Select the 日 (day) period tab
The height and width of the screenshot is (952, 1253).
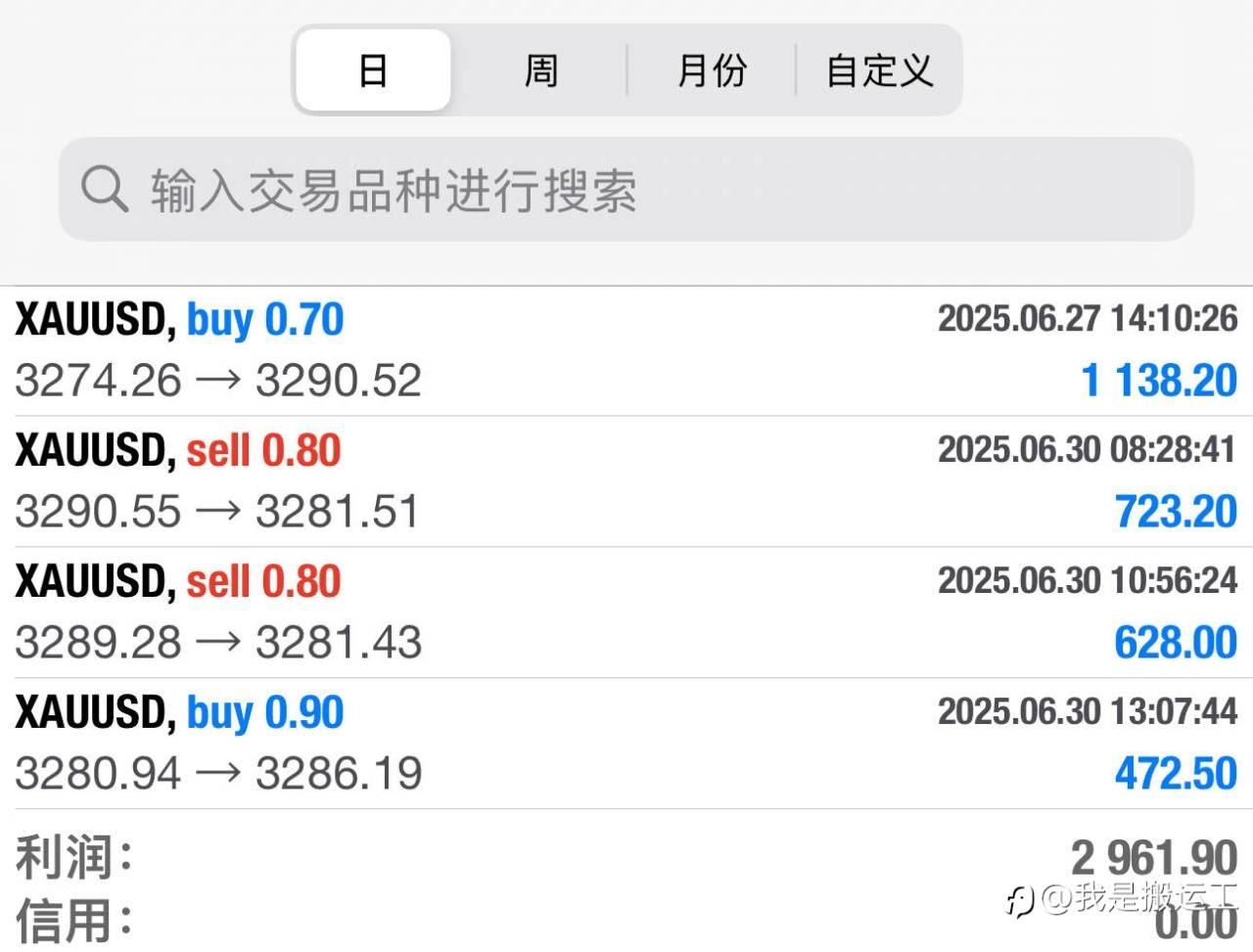373,70
